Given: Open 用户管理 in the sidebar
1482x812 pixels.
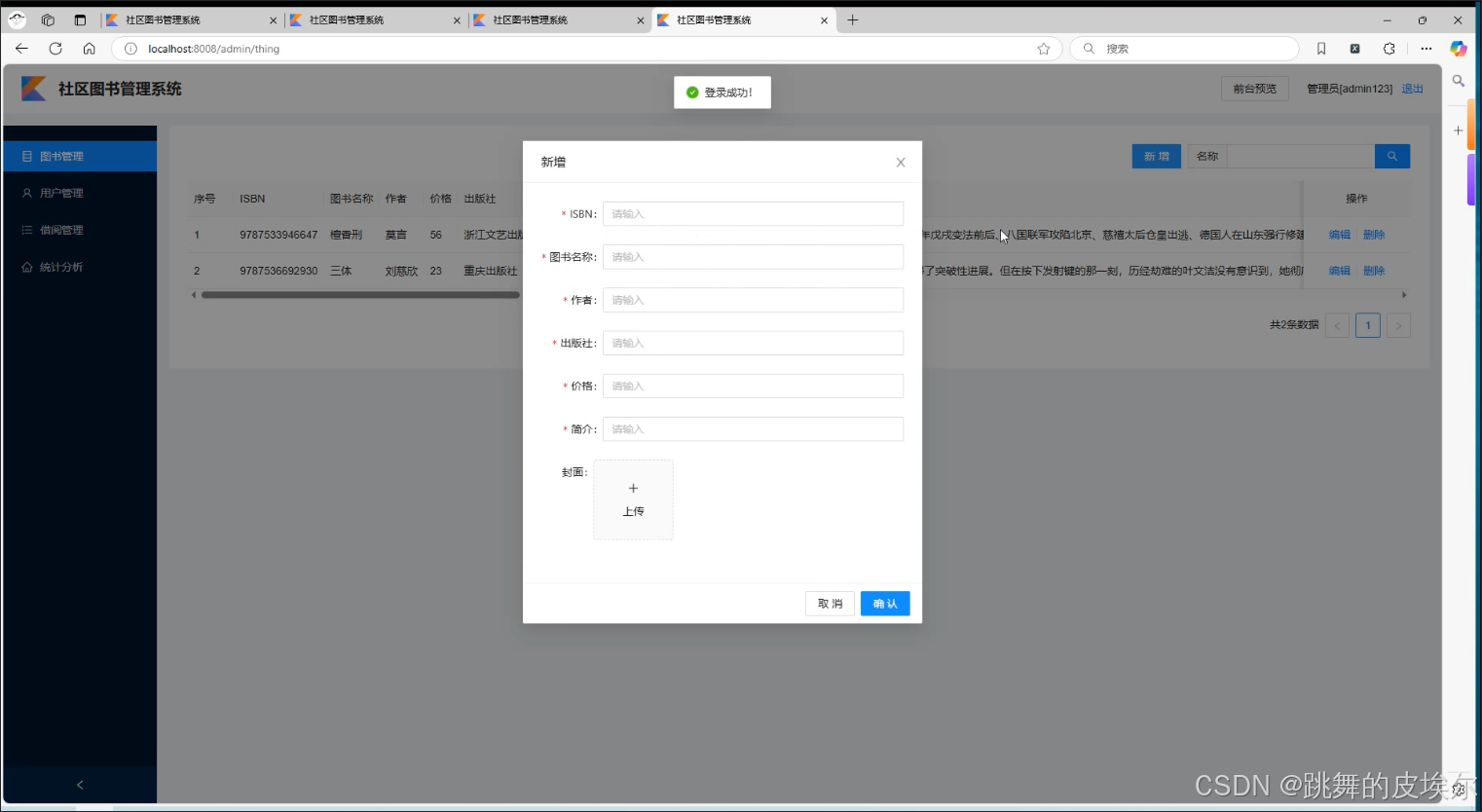Looking at the screenshot, I should (x=61, y=193).
